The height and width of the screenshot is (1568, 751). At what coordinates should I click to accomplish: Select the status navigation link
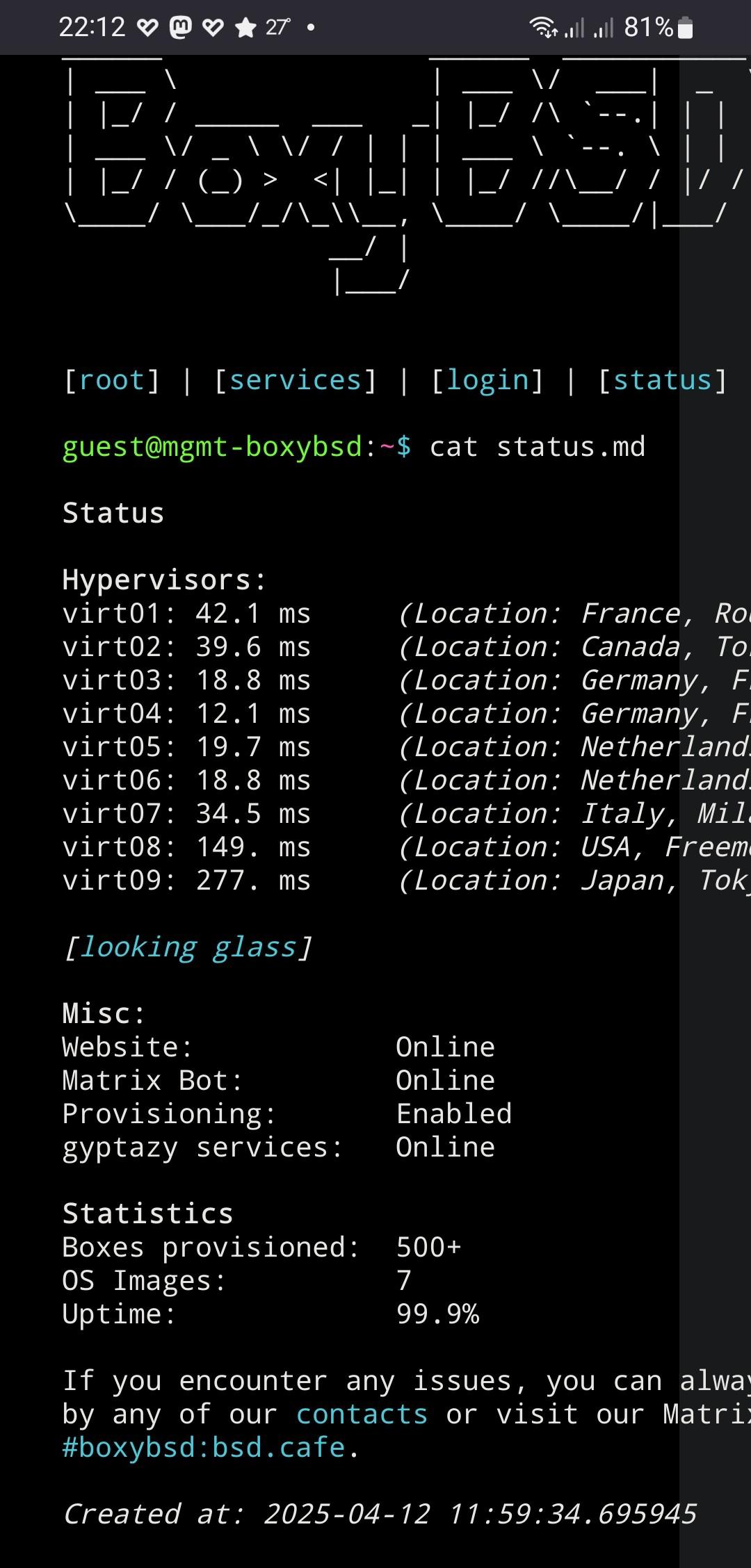click(x=663, y=380)
